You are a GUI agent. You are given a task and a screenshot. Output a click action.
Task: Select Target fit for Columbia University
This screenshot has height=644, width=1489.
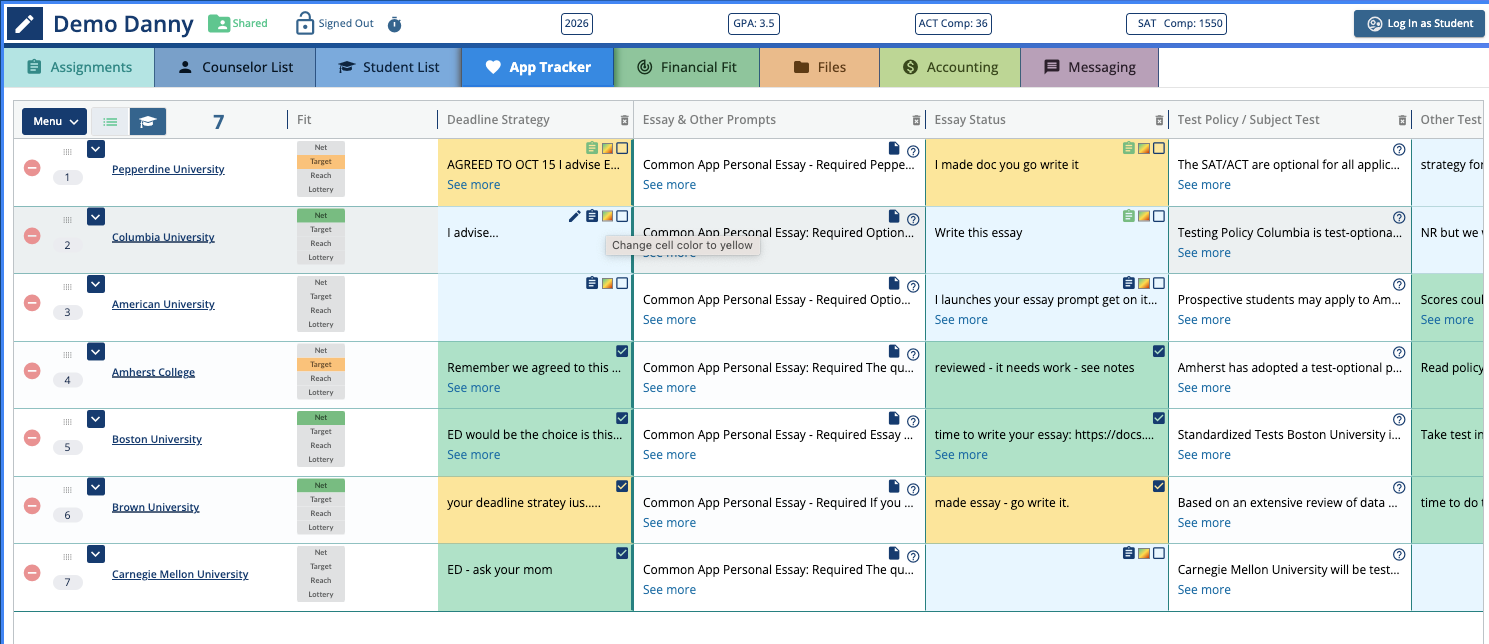click(x=321, y=229)
